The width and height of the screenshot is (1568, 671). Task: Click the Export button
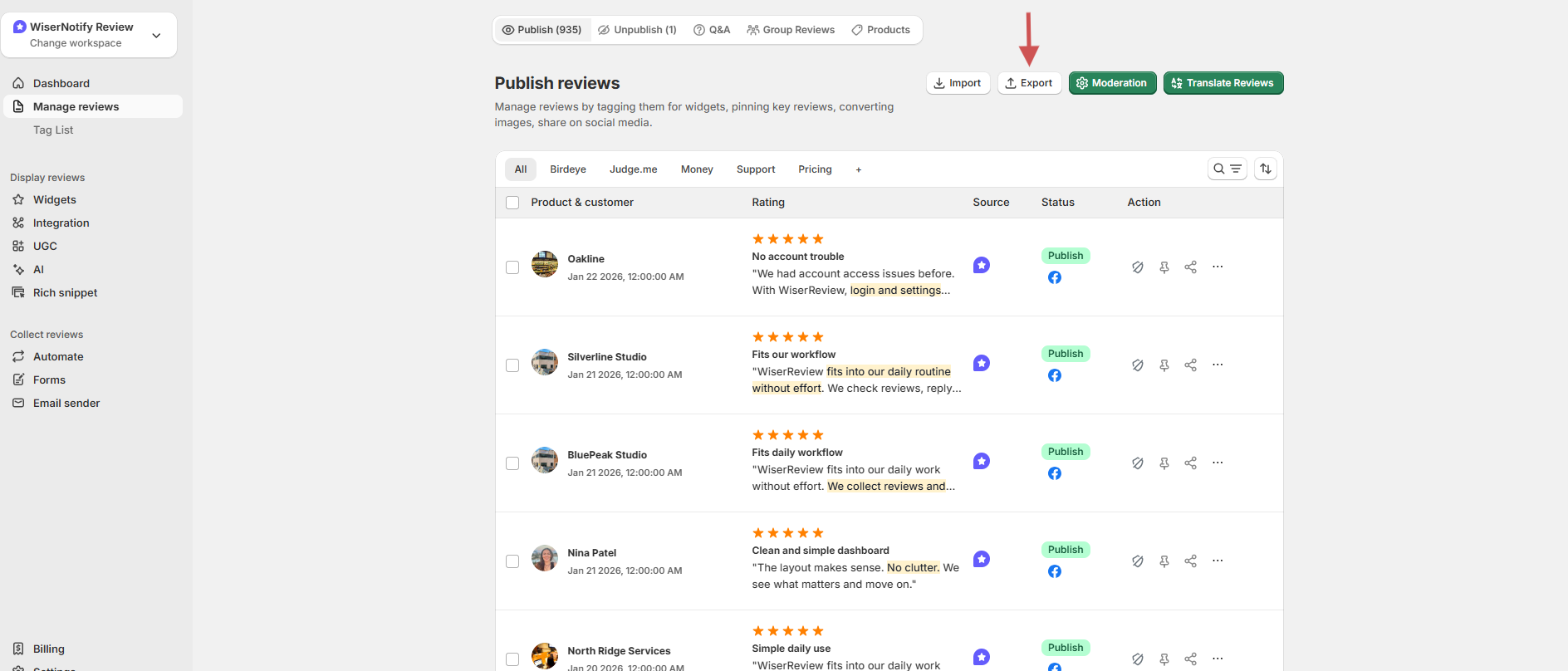point(1029,83)
